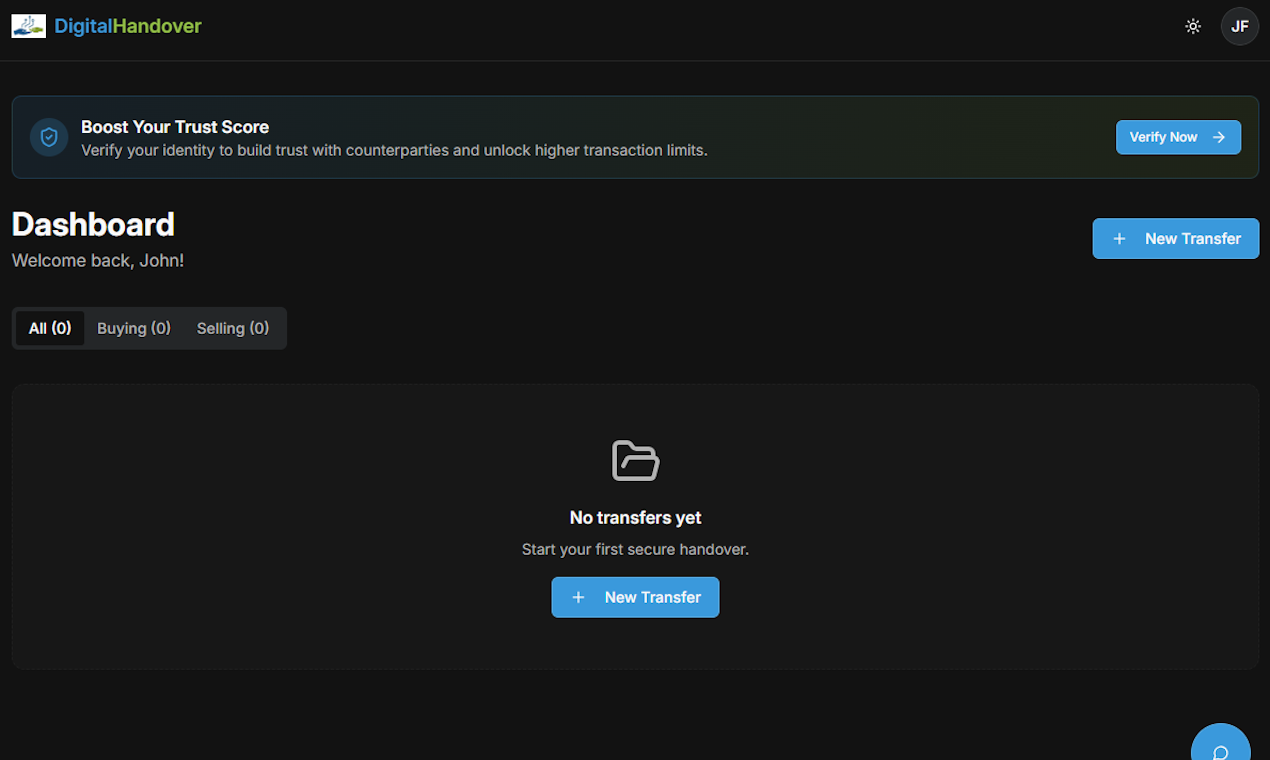Click the plus icon on the header New Transfer button

[1121, 238]
